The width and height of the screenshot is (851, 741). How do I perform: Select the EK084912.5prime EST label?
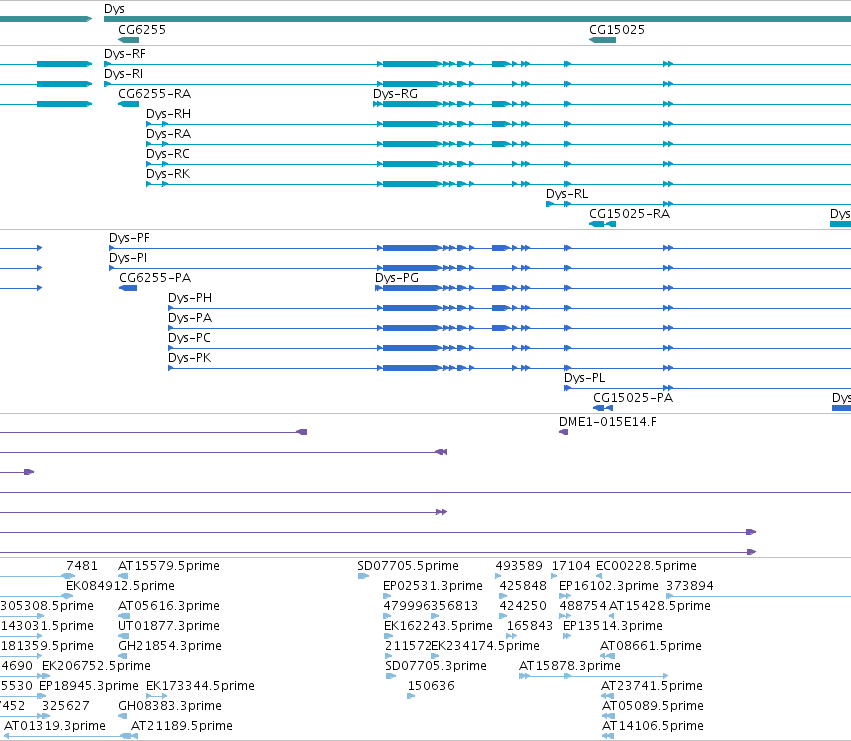click(120, 586)
